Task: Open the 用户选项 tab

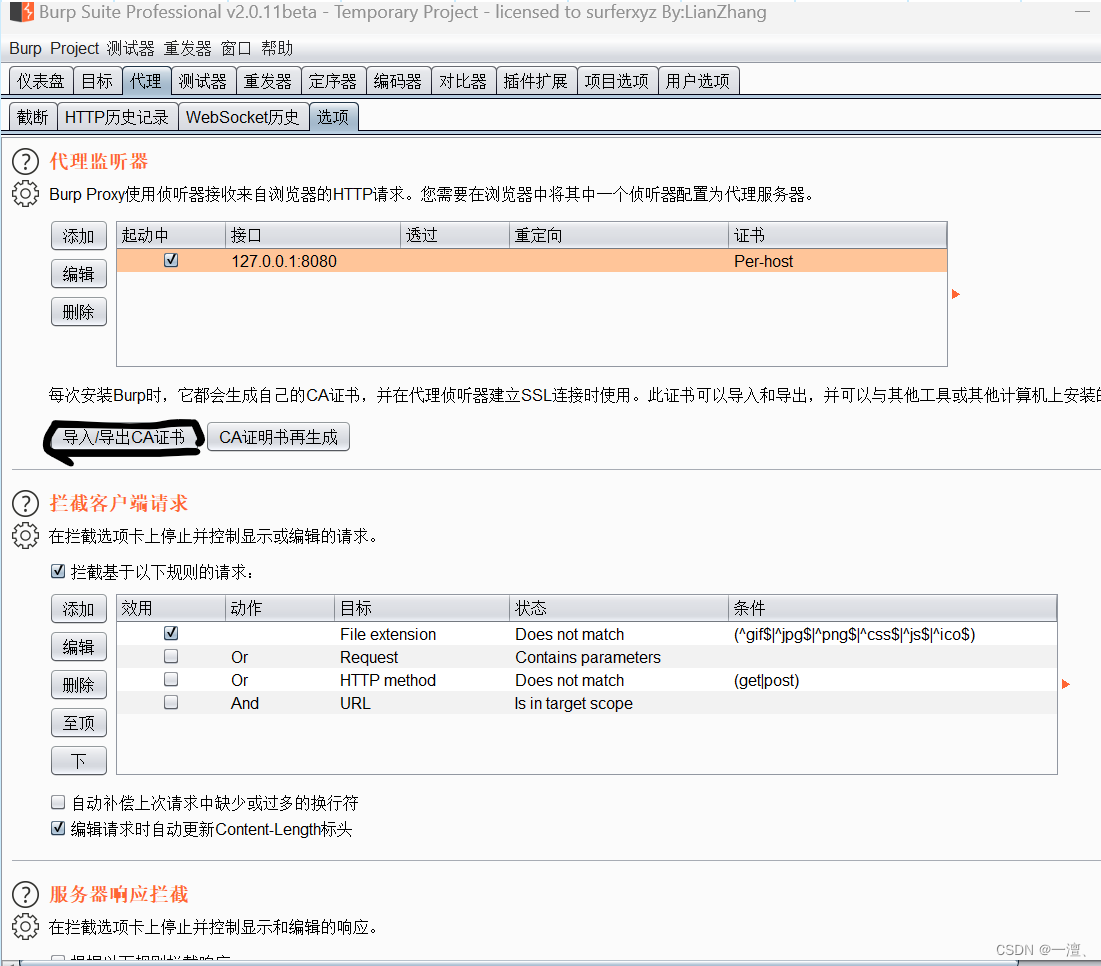Action: 698,81
